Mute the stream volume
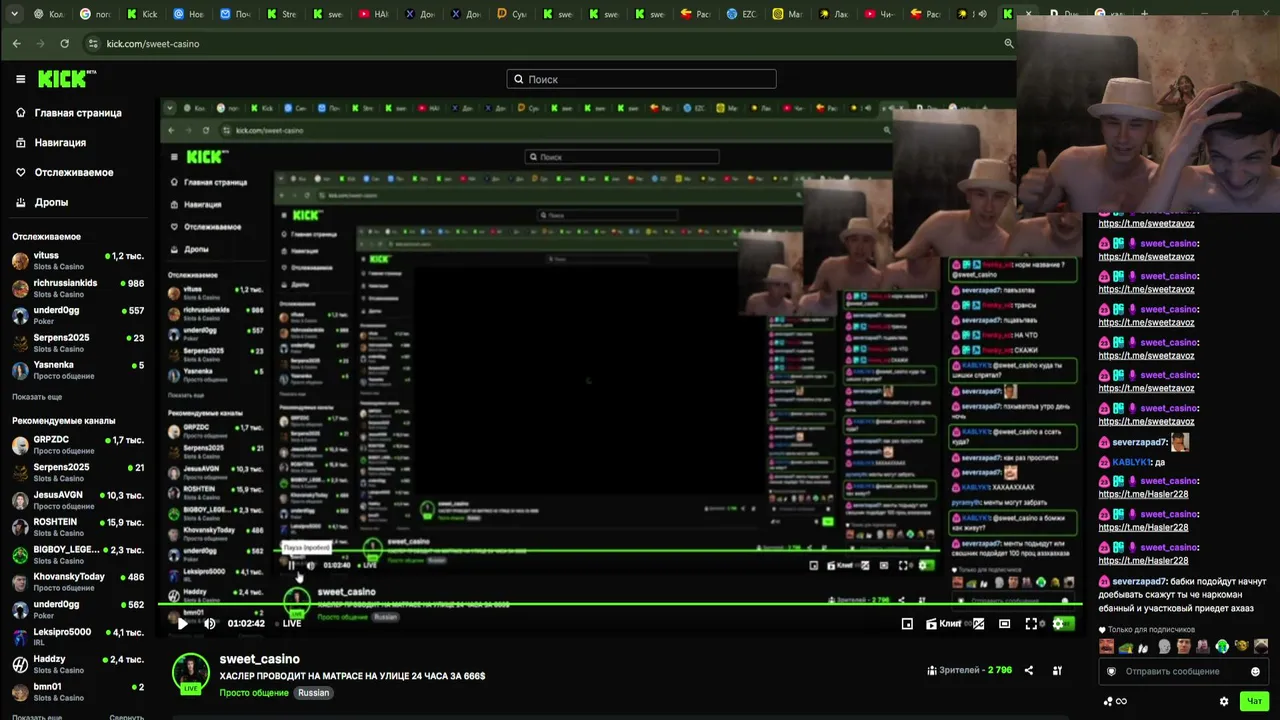1280x720 pixels. (209, 623)
